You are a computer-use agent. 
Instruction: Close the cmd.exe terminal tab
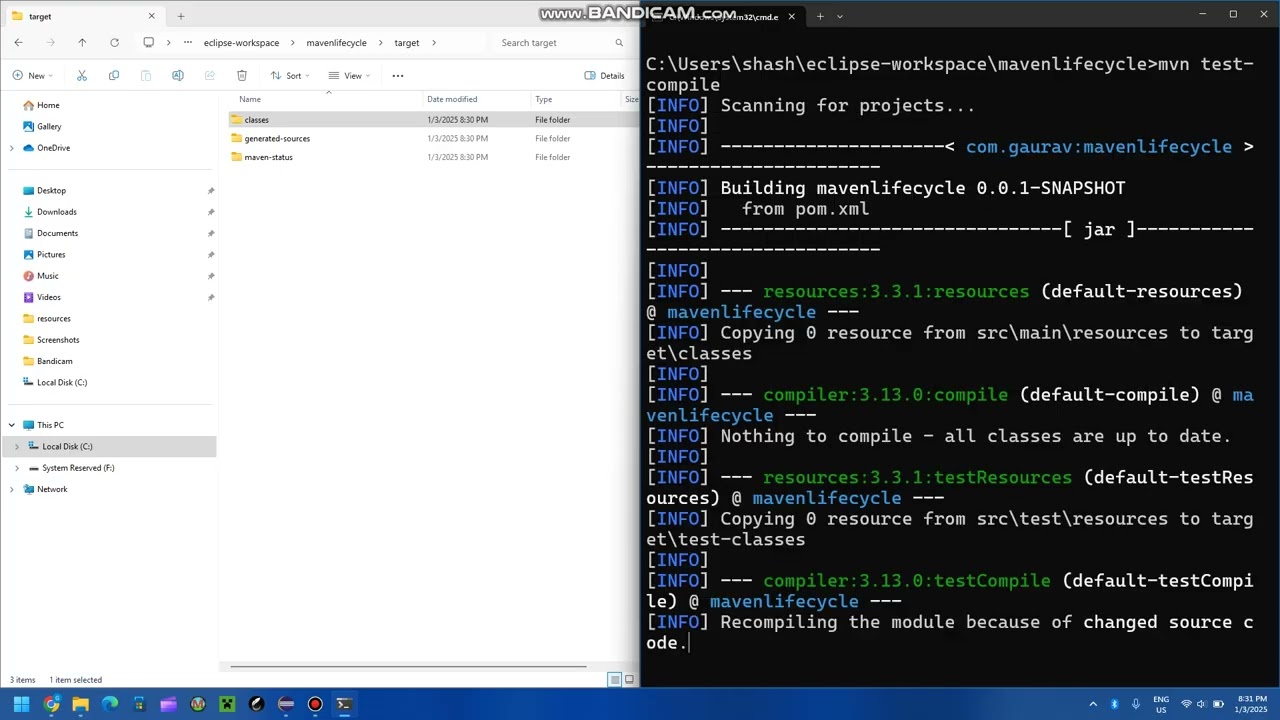[791, 16]
